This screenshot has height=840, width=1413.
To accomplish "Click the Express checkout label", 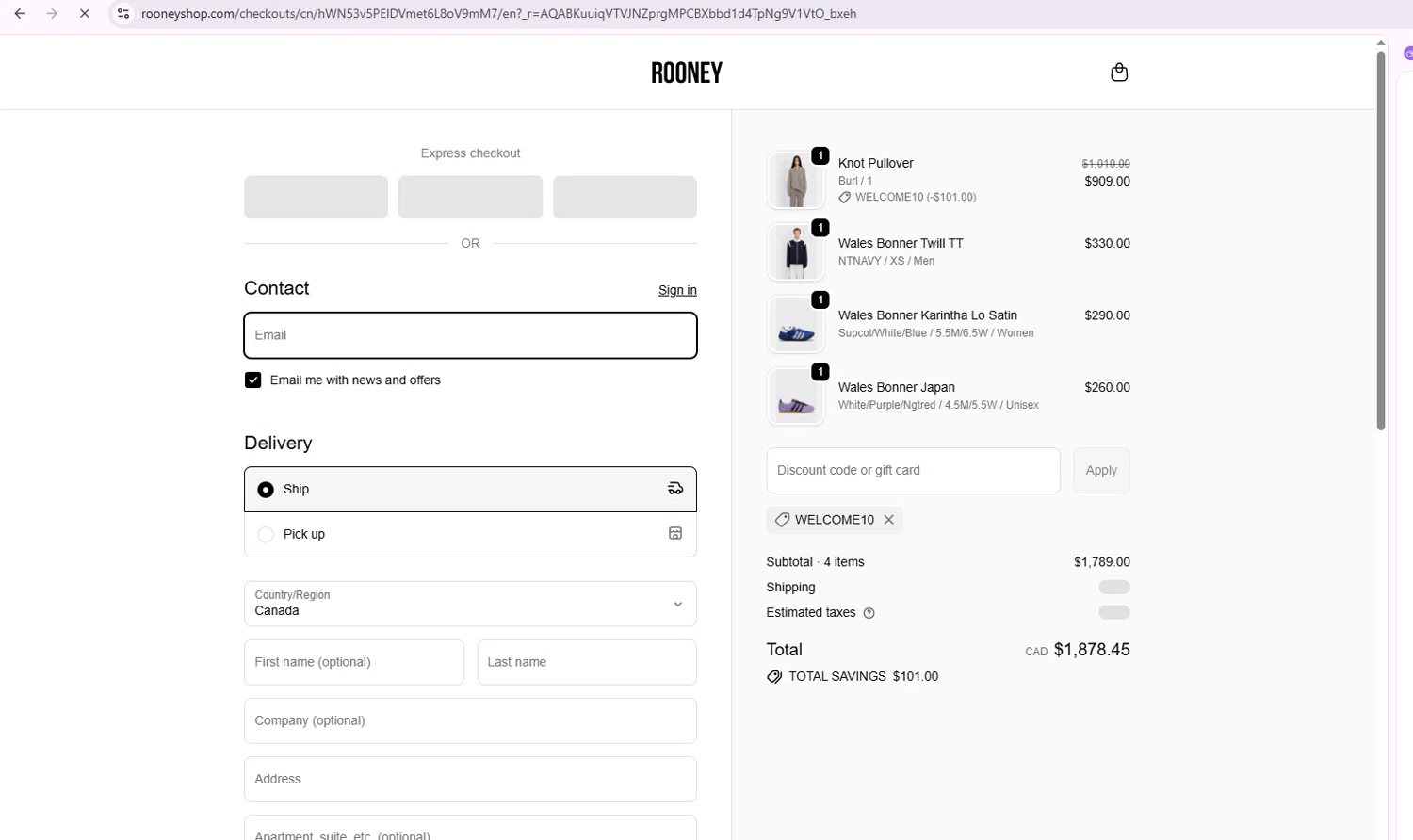I will click(470, 153).
